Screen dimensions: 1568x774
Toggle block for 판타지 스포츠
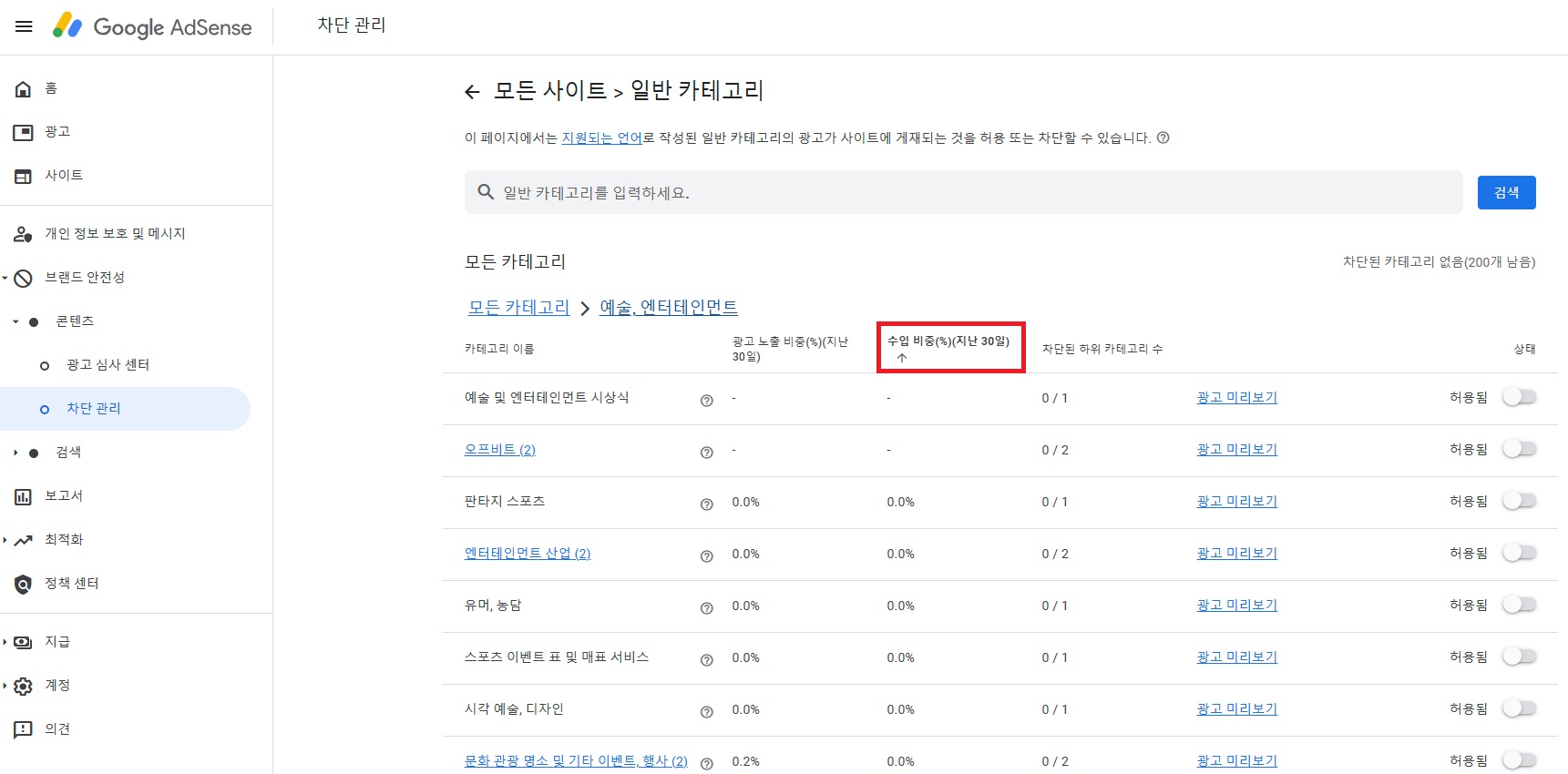[x=1519, y=501]
